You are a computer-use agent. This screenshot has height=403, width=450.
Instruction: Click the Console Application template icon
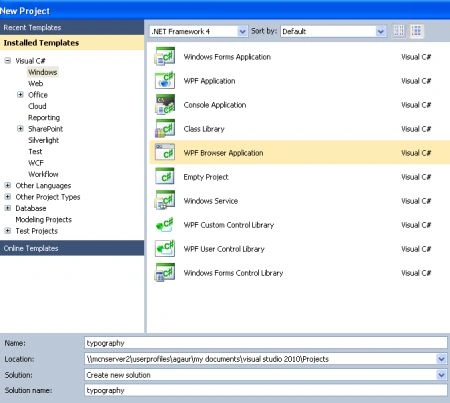click(165, 105)
